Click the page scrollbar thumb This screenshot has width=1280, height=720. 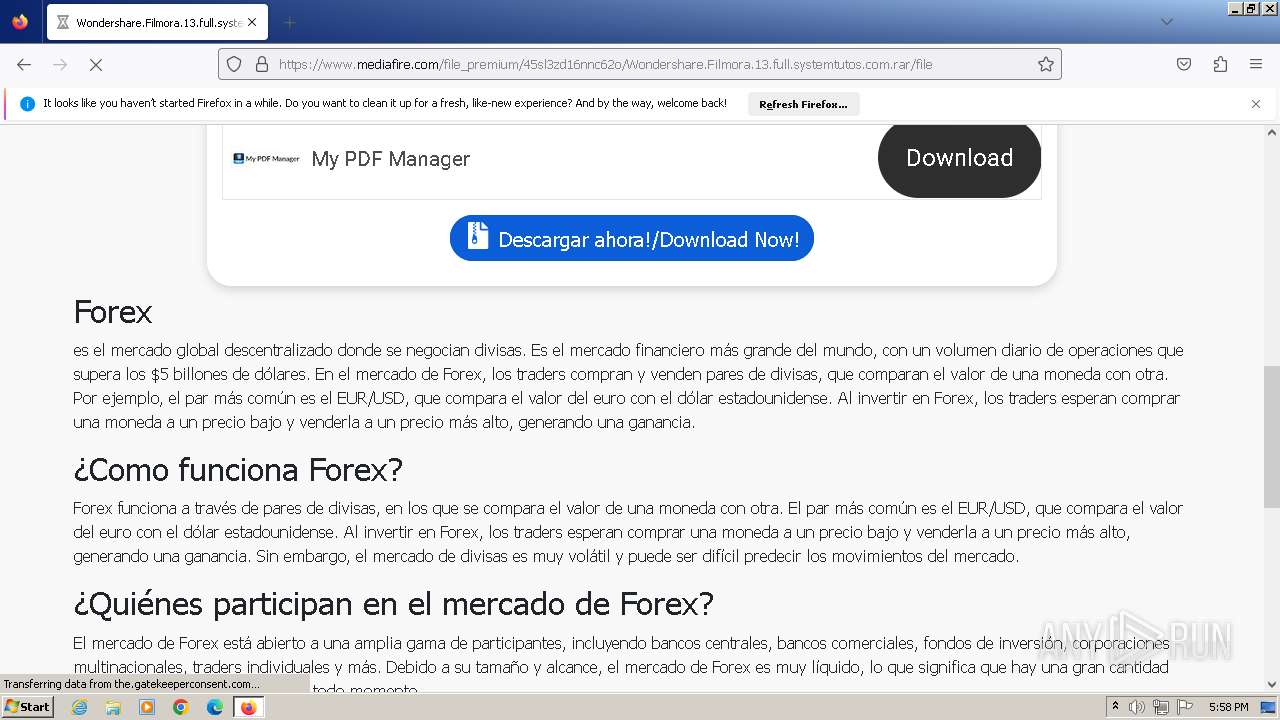[1272, 437]
